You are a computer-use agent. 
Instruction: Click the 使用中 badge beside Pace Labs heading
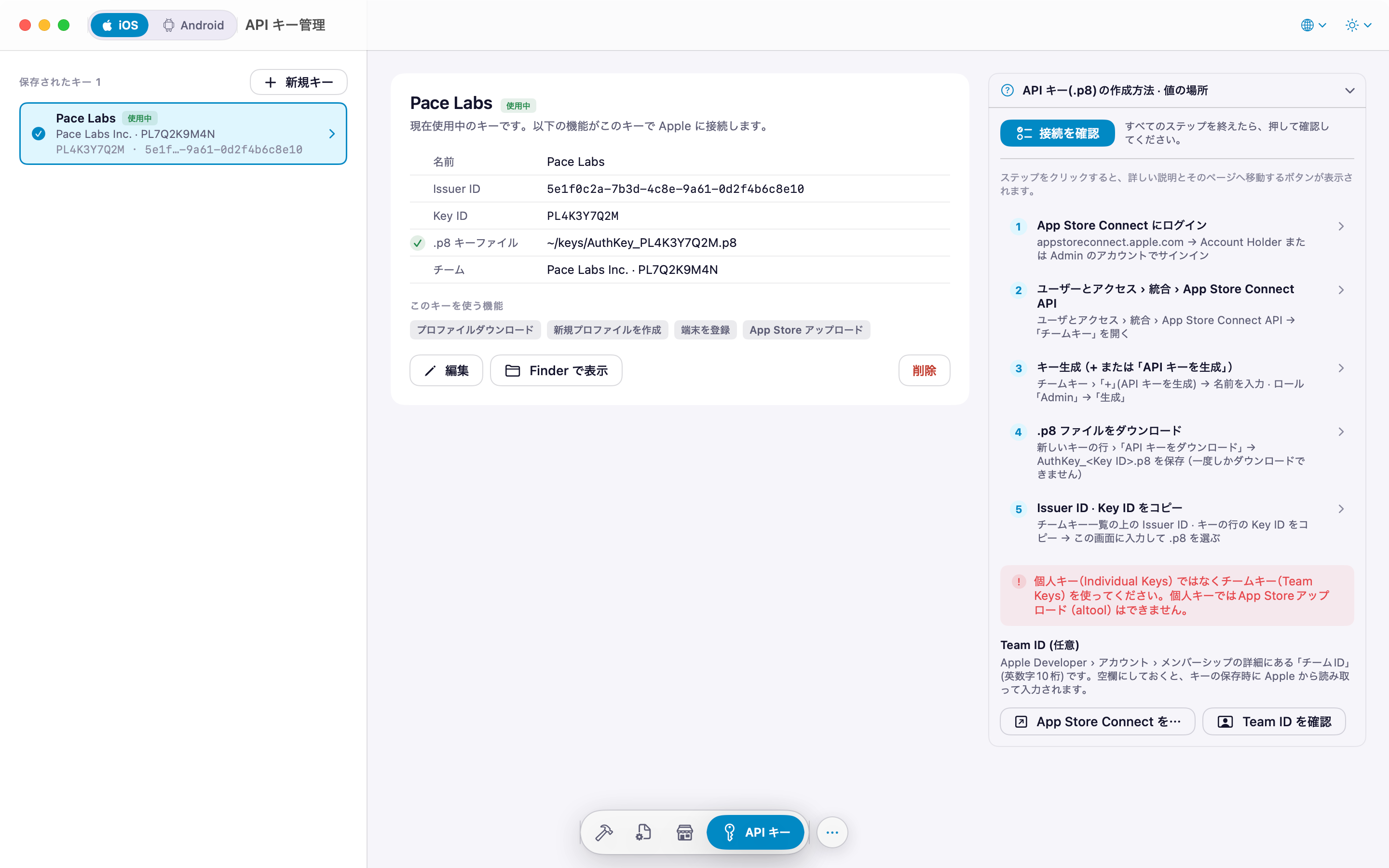point(518,106)
